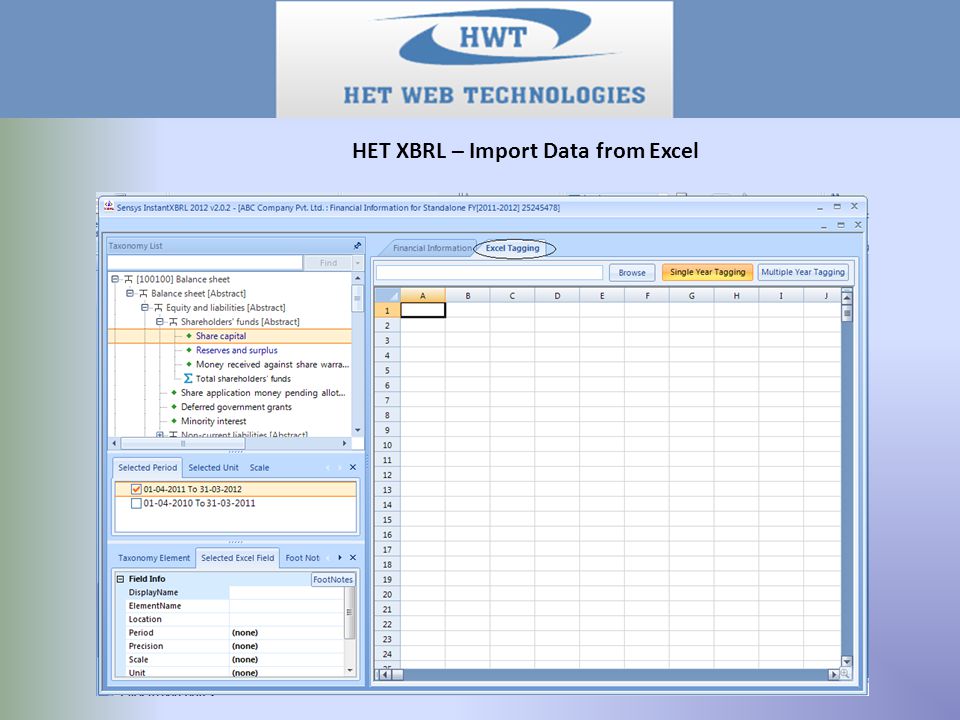Click the diamond icon beside Minority interest

tap(174, 421)
